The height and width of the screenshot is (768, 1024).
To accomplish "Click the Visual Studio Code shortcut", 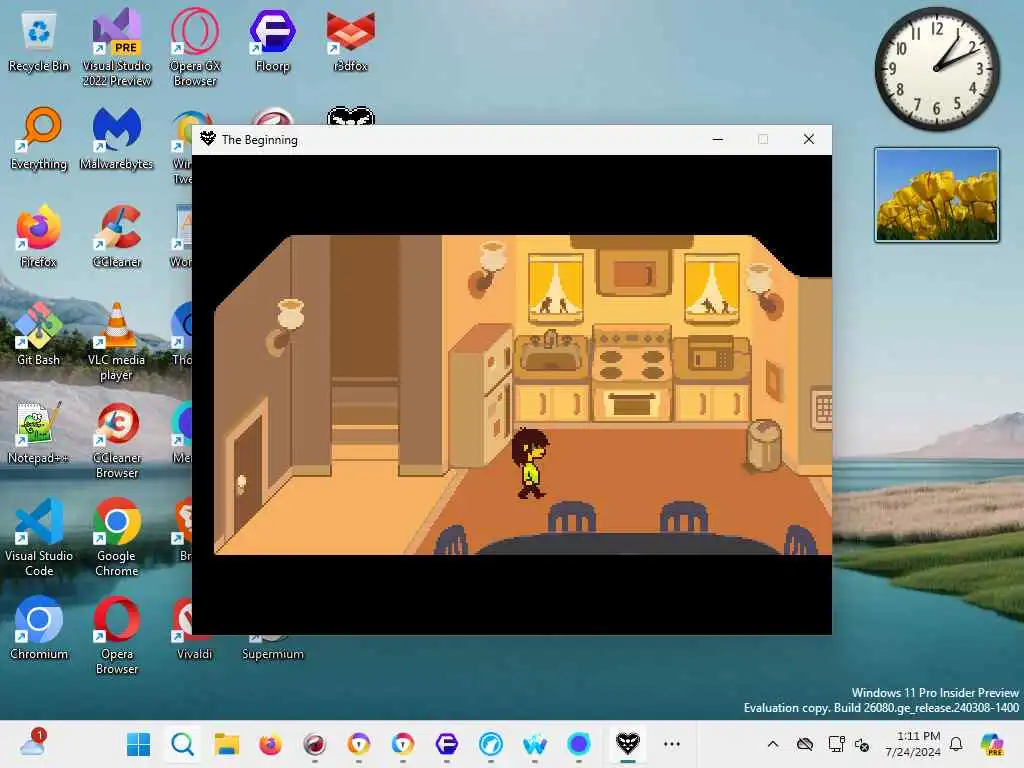I will 39,538.
